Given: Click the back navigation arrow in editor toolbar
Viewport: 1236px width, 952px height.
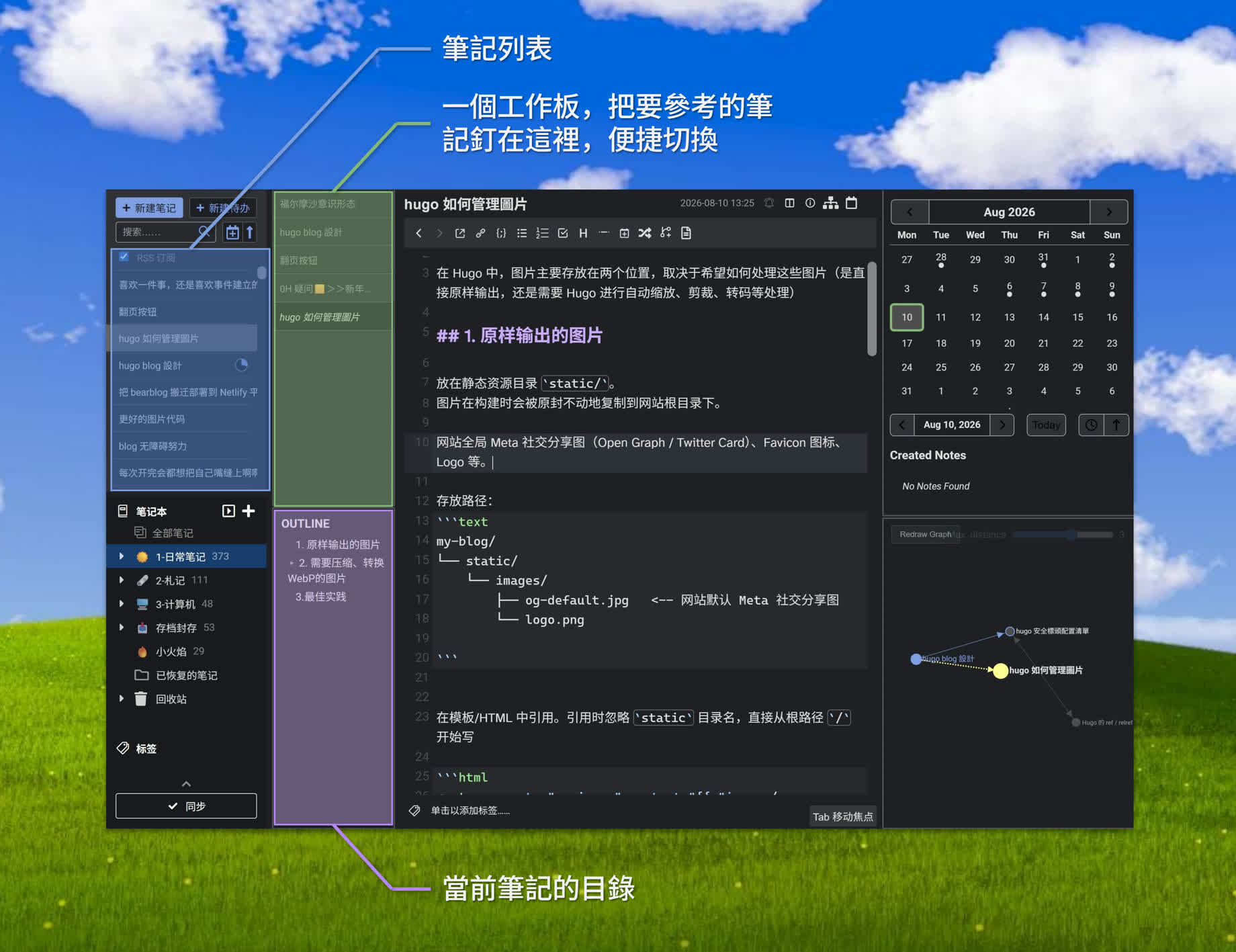Looking at the screenshot, I should (x=418, y=233).
